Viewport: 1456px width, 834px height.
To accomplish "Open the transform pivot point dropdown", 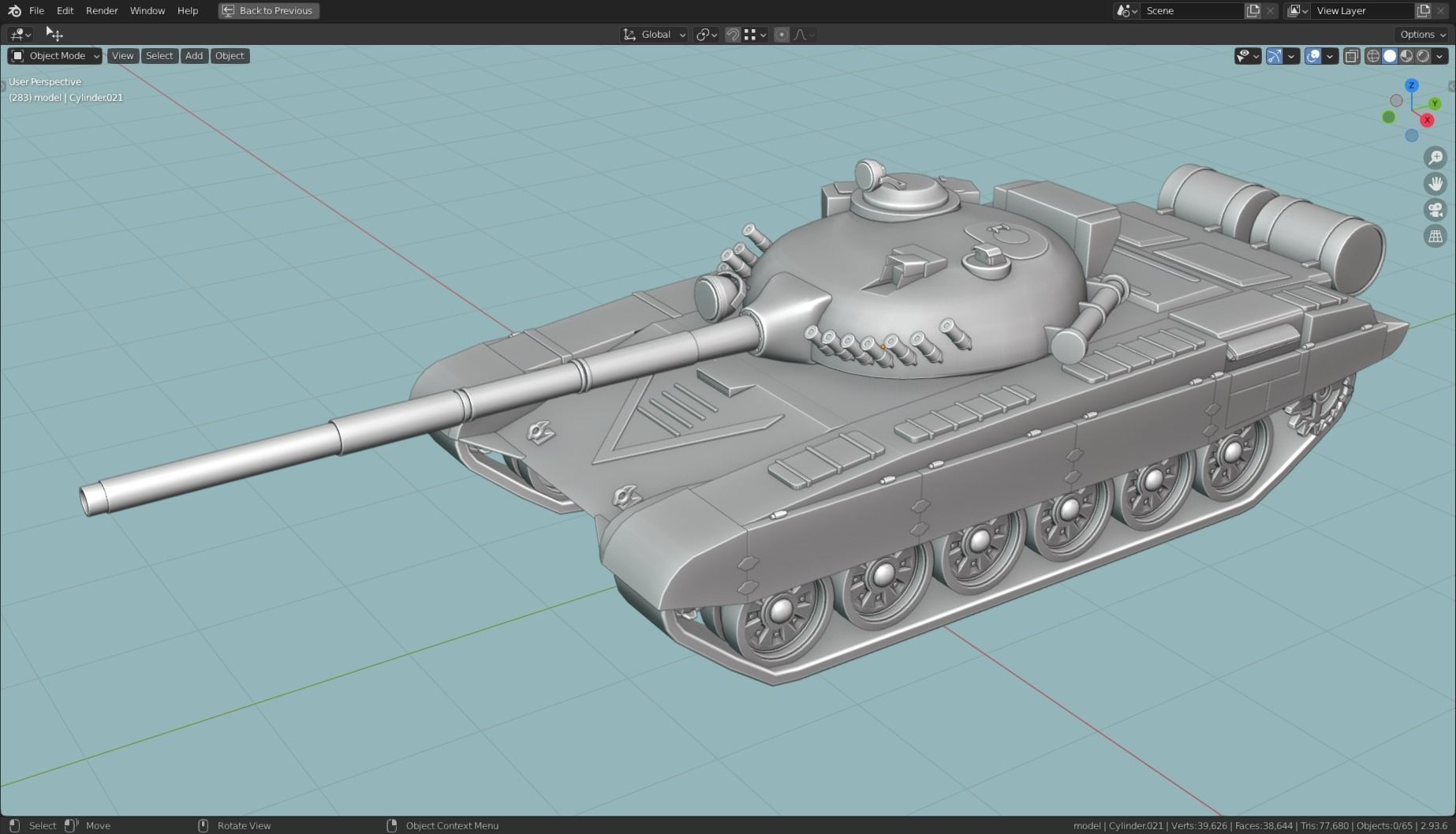I will (x=706, y=35).
